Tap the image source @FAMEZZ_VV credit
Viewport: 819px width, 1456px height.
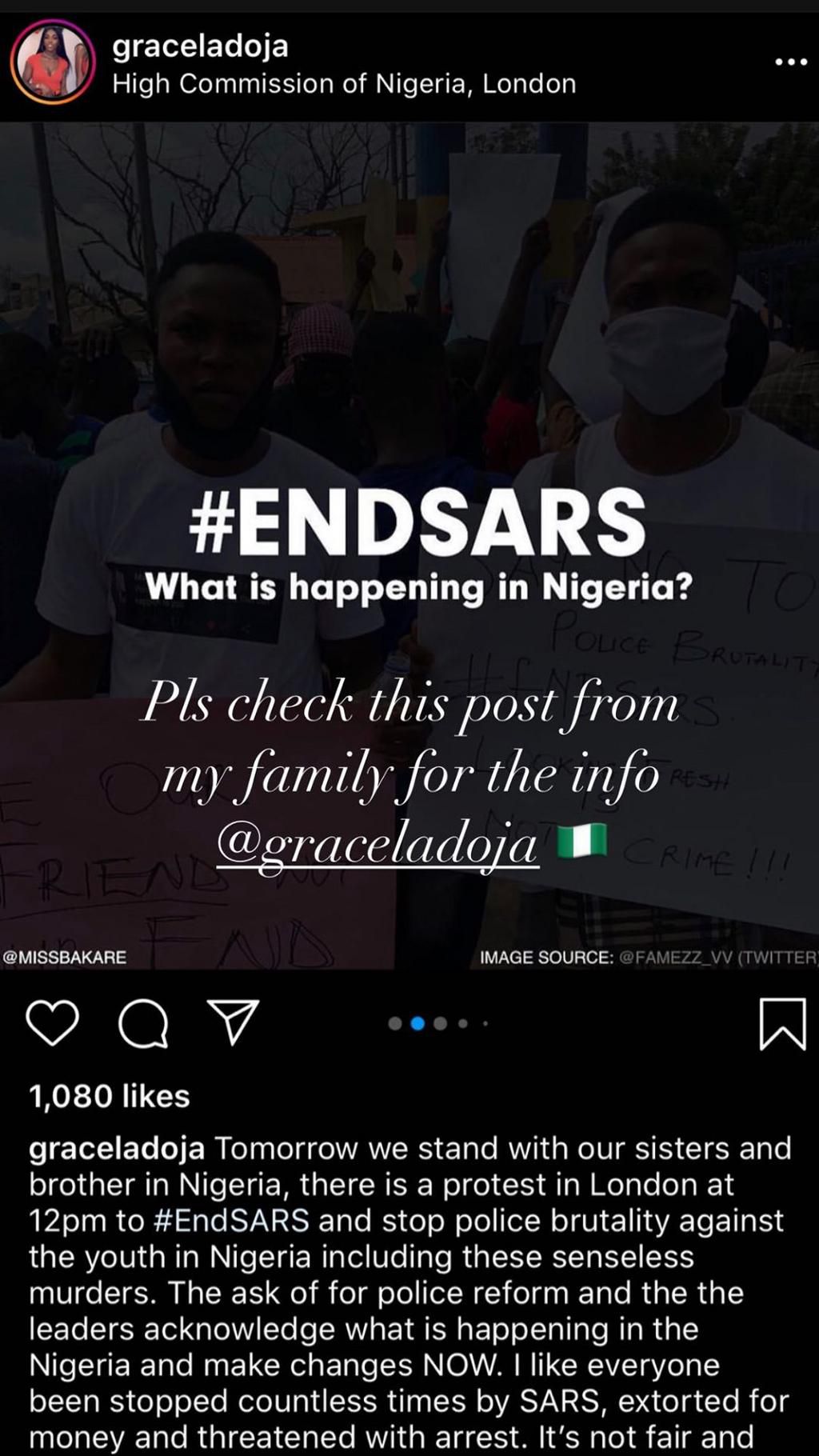(x=648, y=957)
